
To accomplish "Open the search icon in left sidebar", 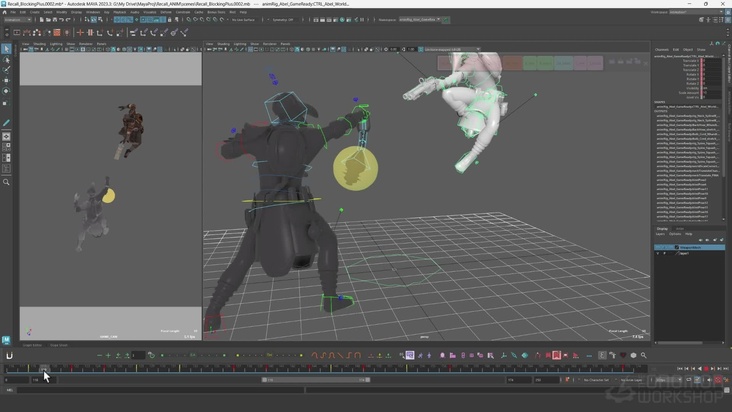I will pyautogui.click(x=6, y=182).
